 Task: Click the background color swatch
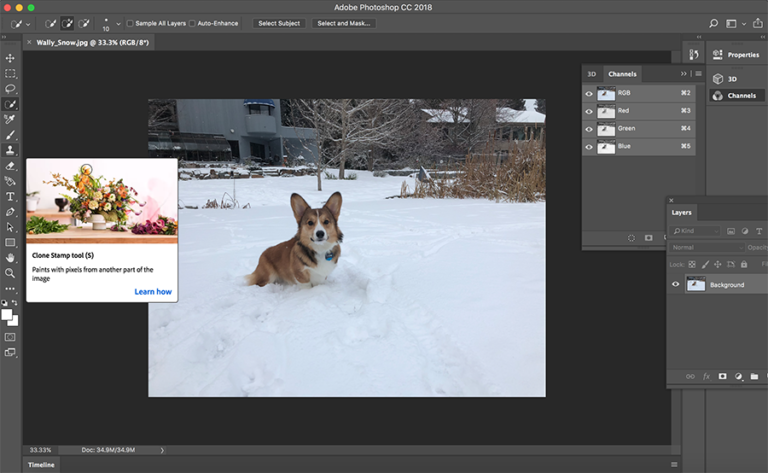[x=15, y=322]
